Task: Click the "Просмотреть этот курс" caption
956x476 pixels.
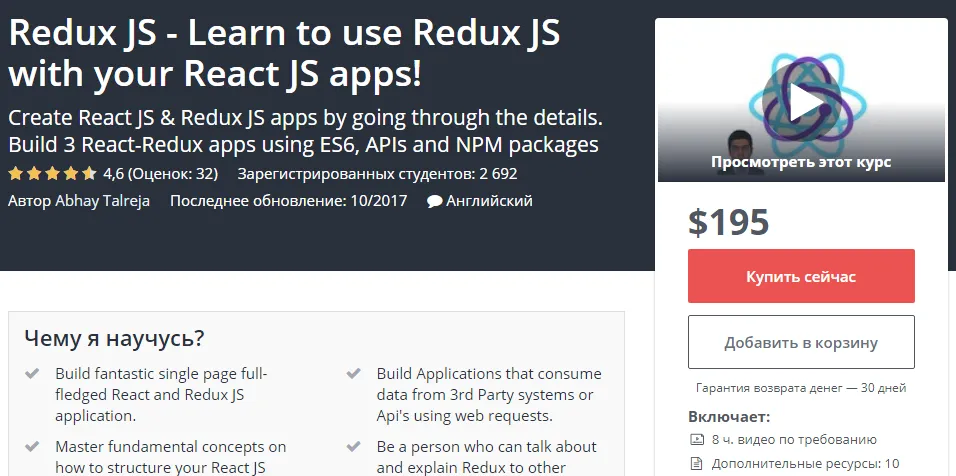Action: [801, 161]
